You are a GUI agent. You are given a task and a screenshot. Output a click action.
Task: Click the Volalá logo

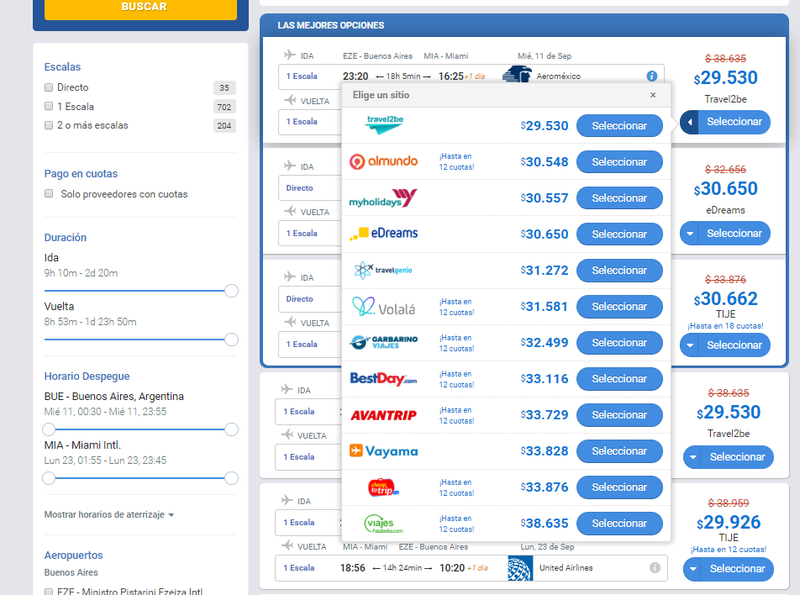[383, 306]
